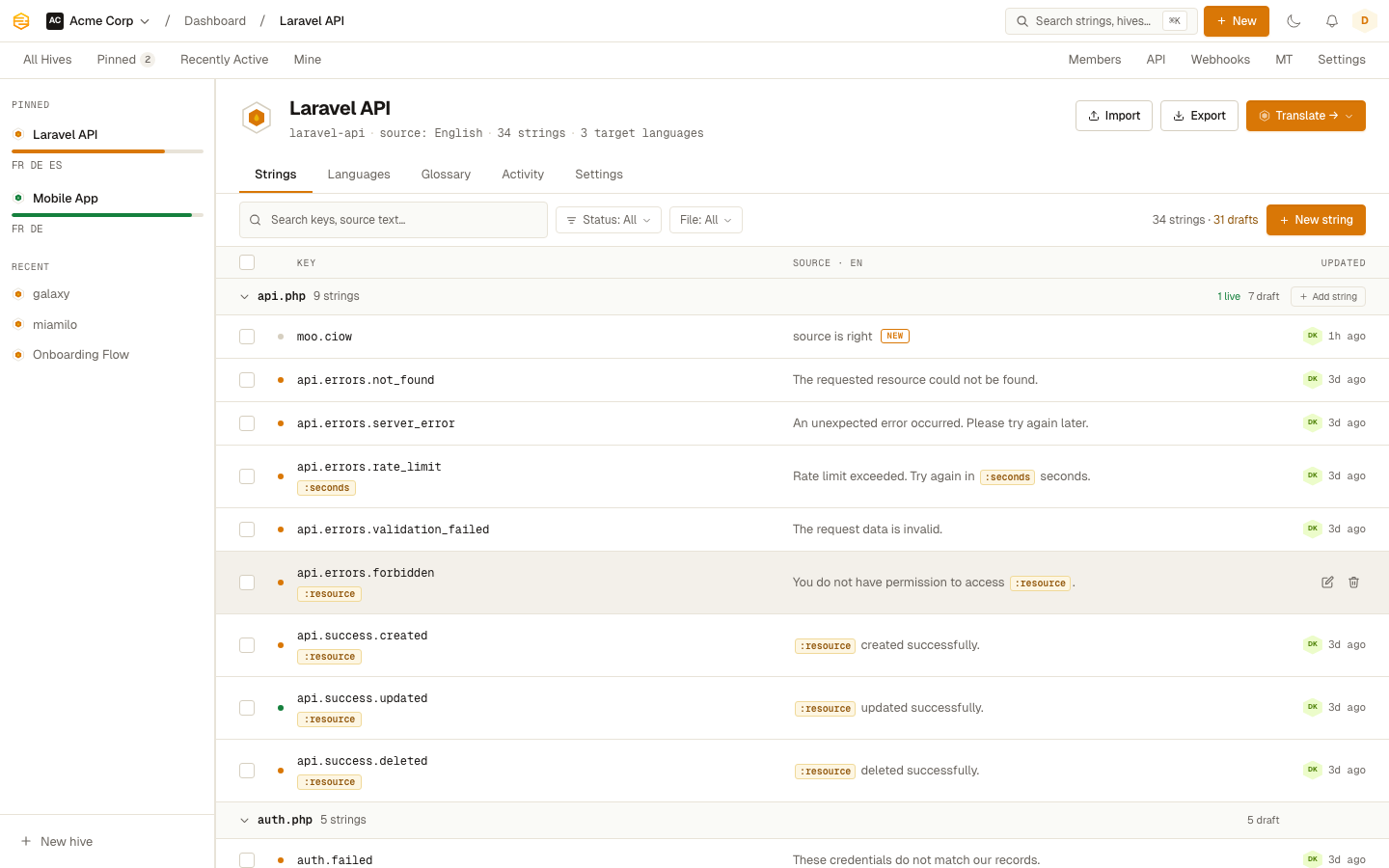
Task: Click the Import button
Action: (x=1114, y=116)
